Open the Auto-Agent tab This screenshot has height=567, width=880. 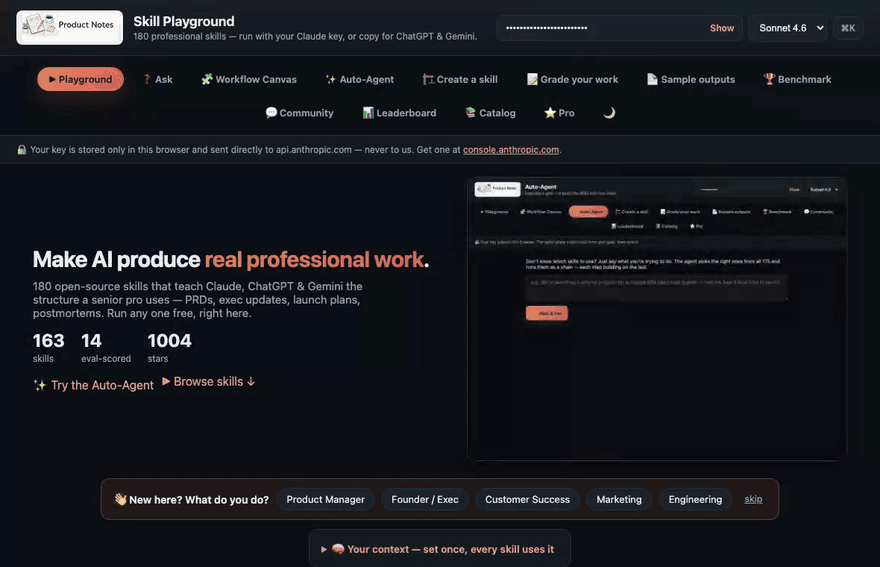tap(360, 79)
